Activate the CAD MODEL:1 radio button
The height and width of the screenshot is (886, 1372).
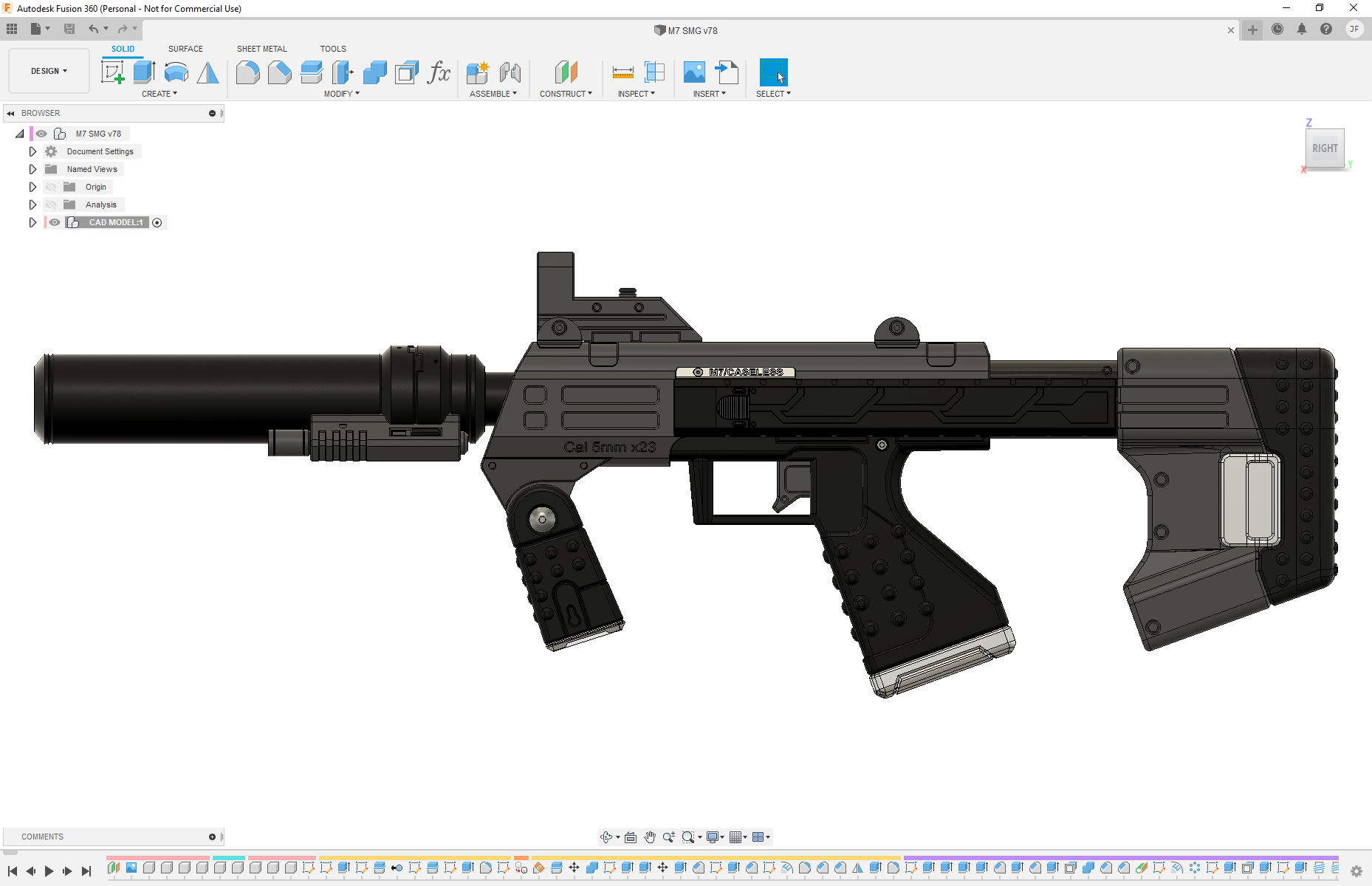pyautogui.click(x=157, y=222)
